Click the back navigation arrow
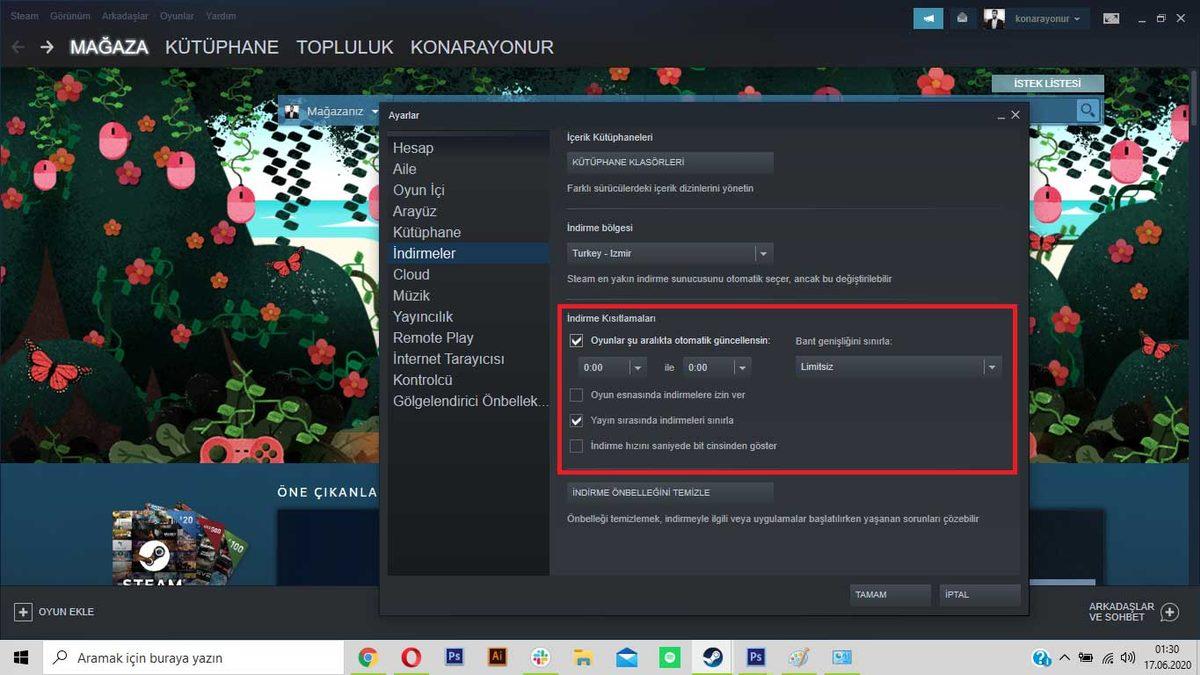The height and width of the screenshot is (675, 1200). click(x=17, y=46)
